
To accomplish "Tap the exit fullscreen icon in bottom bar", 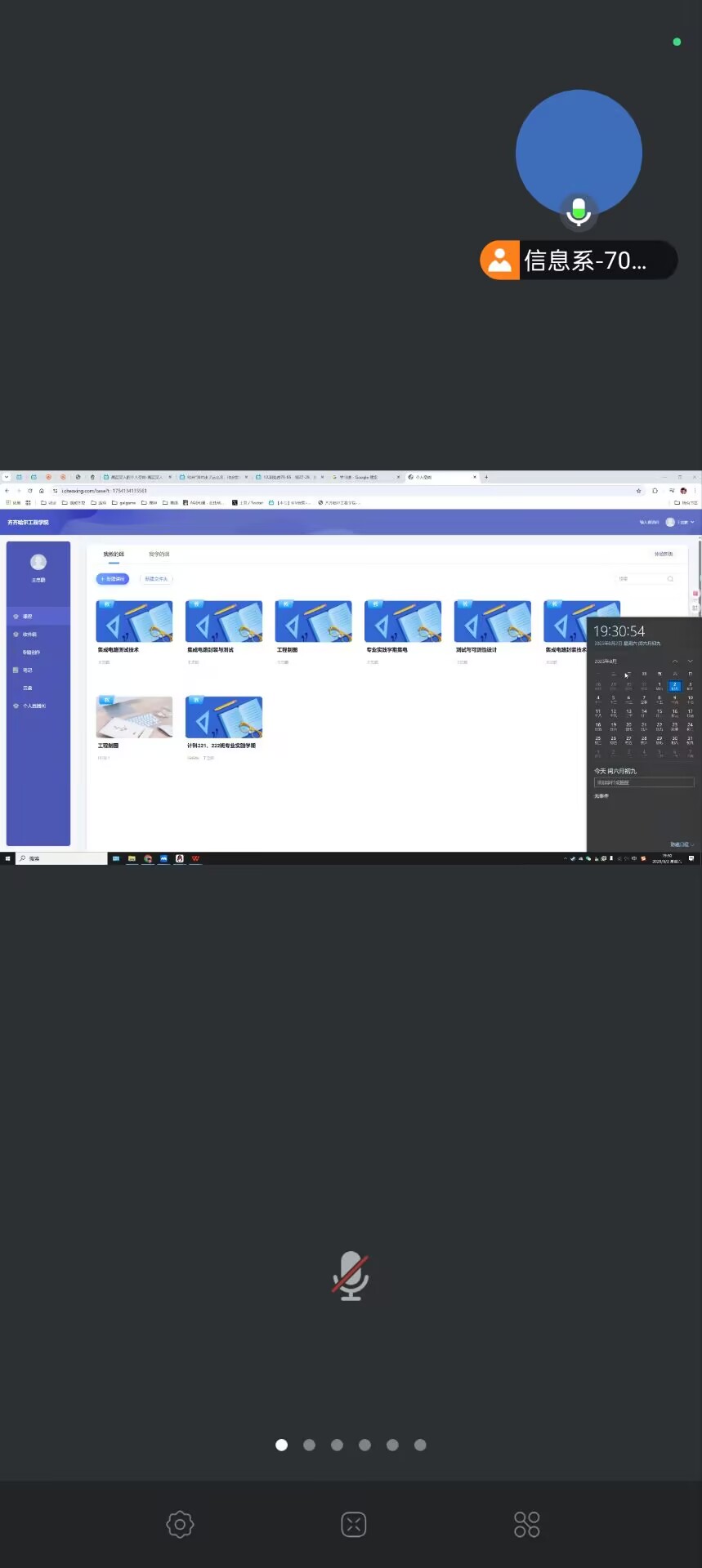I will (x=353, y=1524).
